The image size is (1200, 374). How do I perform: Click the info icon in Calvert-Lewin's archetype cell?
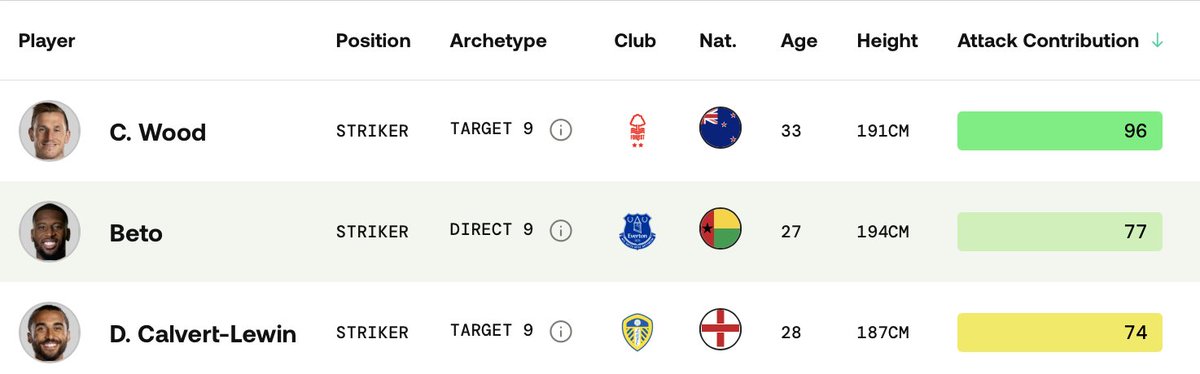(561, 332)
